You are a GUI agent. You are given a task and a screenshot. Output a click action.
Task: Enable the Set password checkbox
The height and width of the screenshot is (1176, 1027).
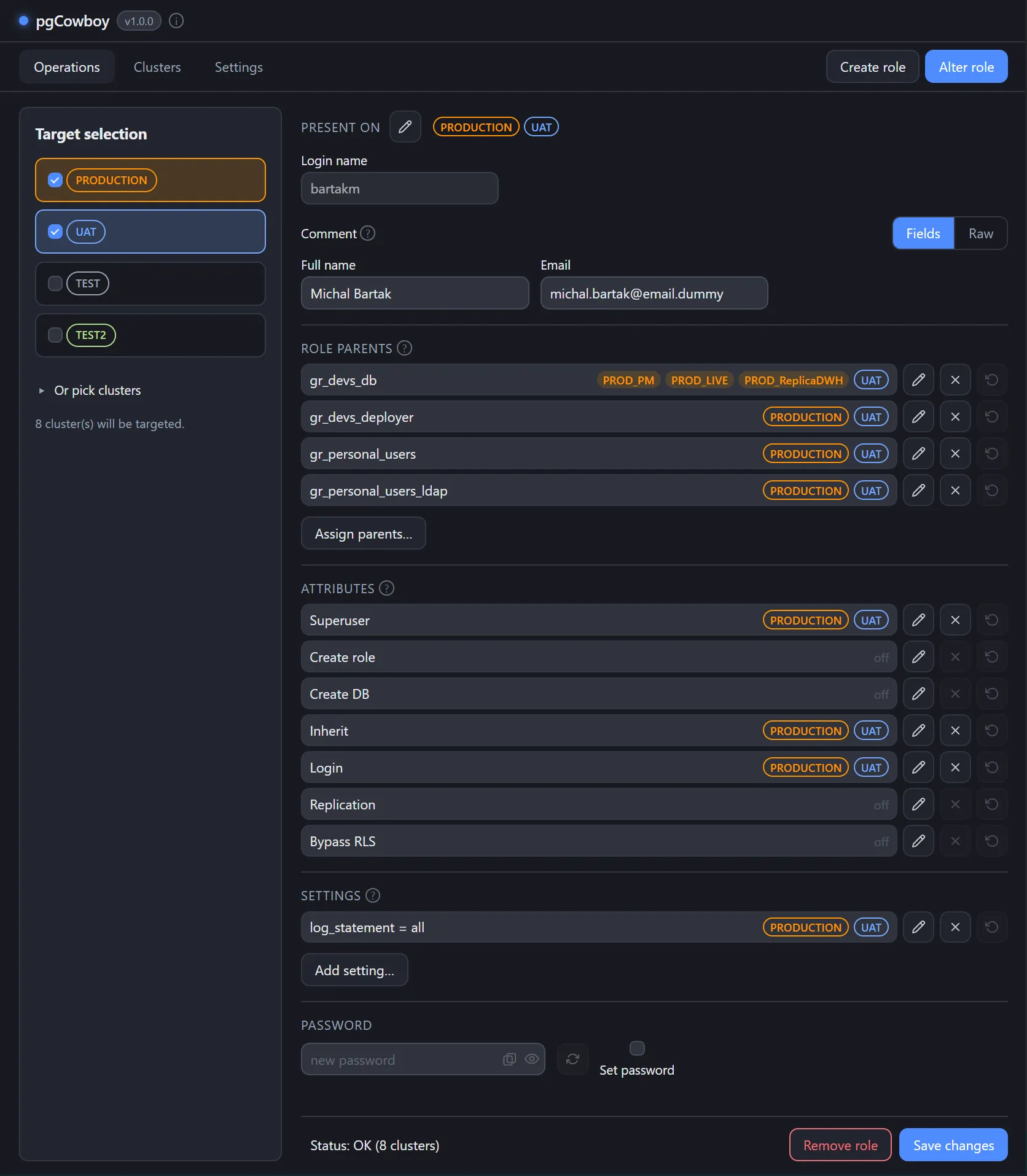coord(637,1048)
